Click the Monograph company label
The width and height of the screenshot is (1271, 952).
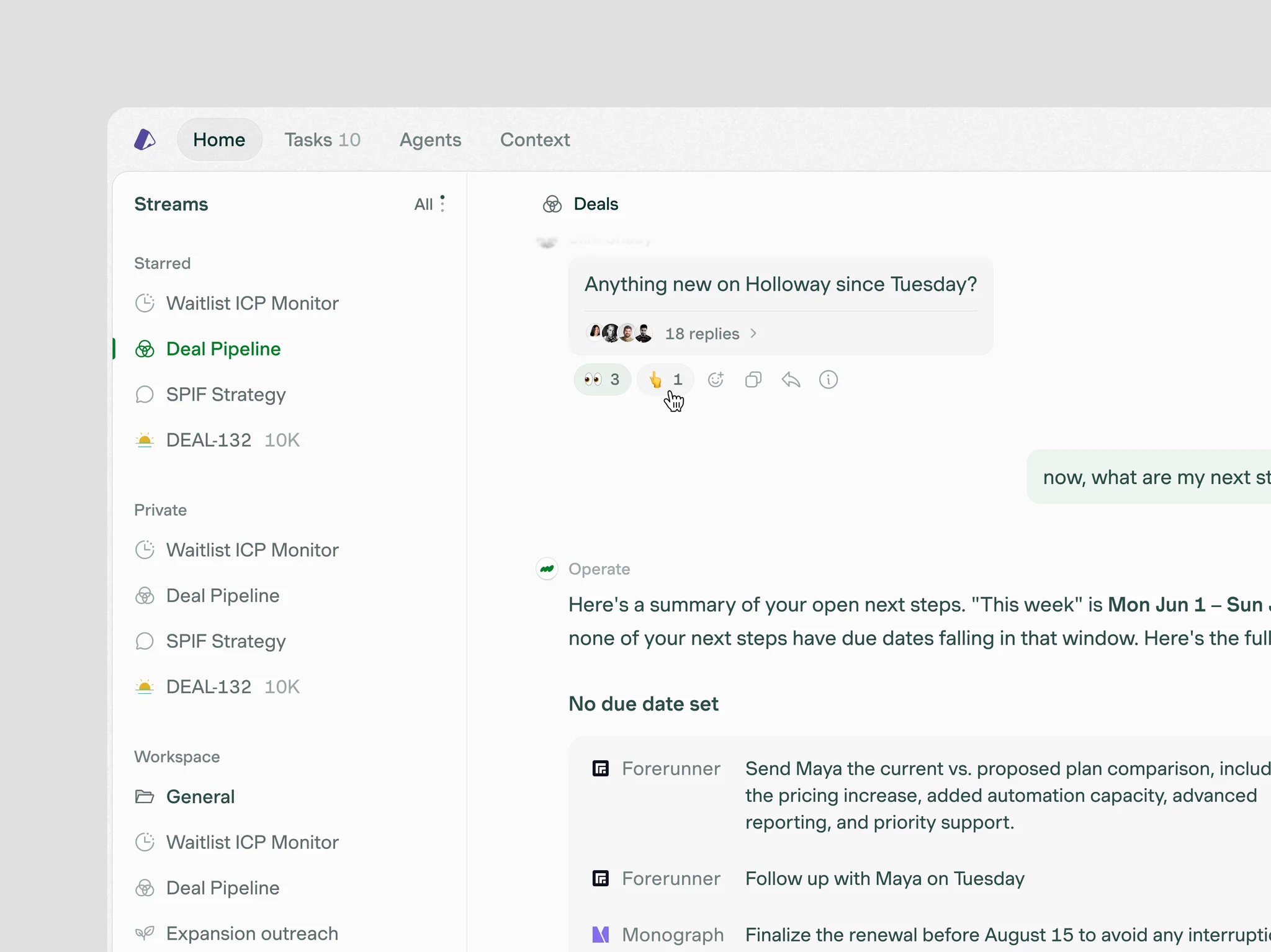pyautogui.click(x=673, y=935)
